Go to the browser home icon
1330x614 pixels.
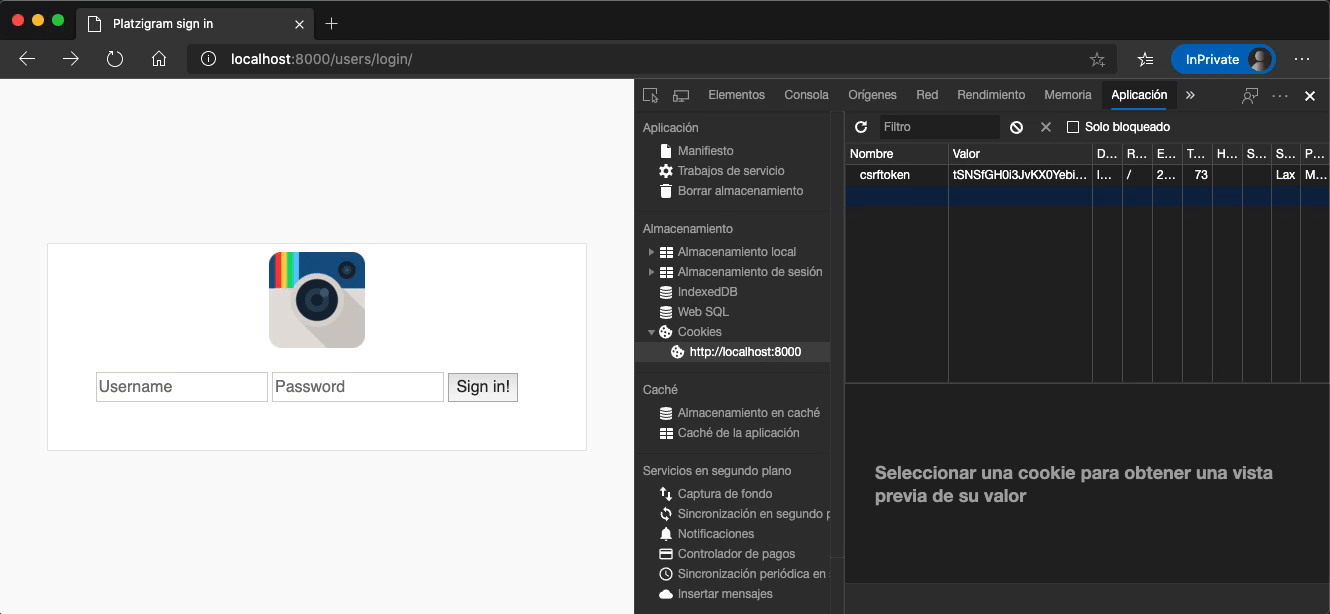tap(159, 59)
